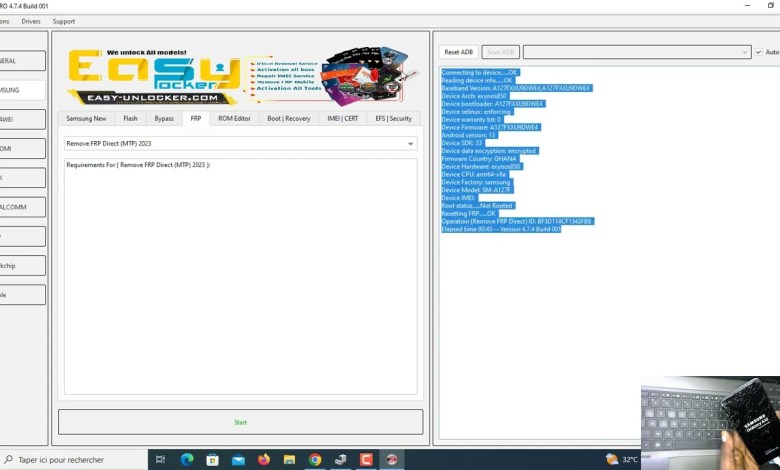Click the 'Device Model: SM-A127F' log line

(477, 190)
